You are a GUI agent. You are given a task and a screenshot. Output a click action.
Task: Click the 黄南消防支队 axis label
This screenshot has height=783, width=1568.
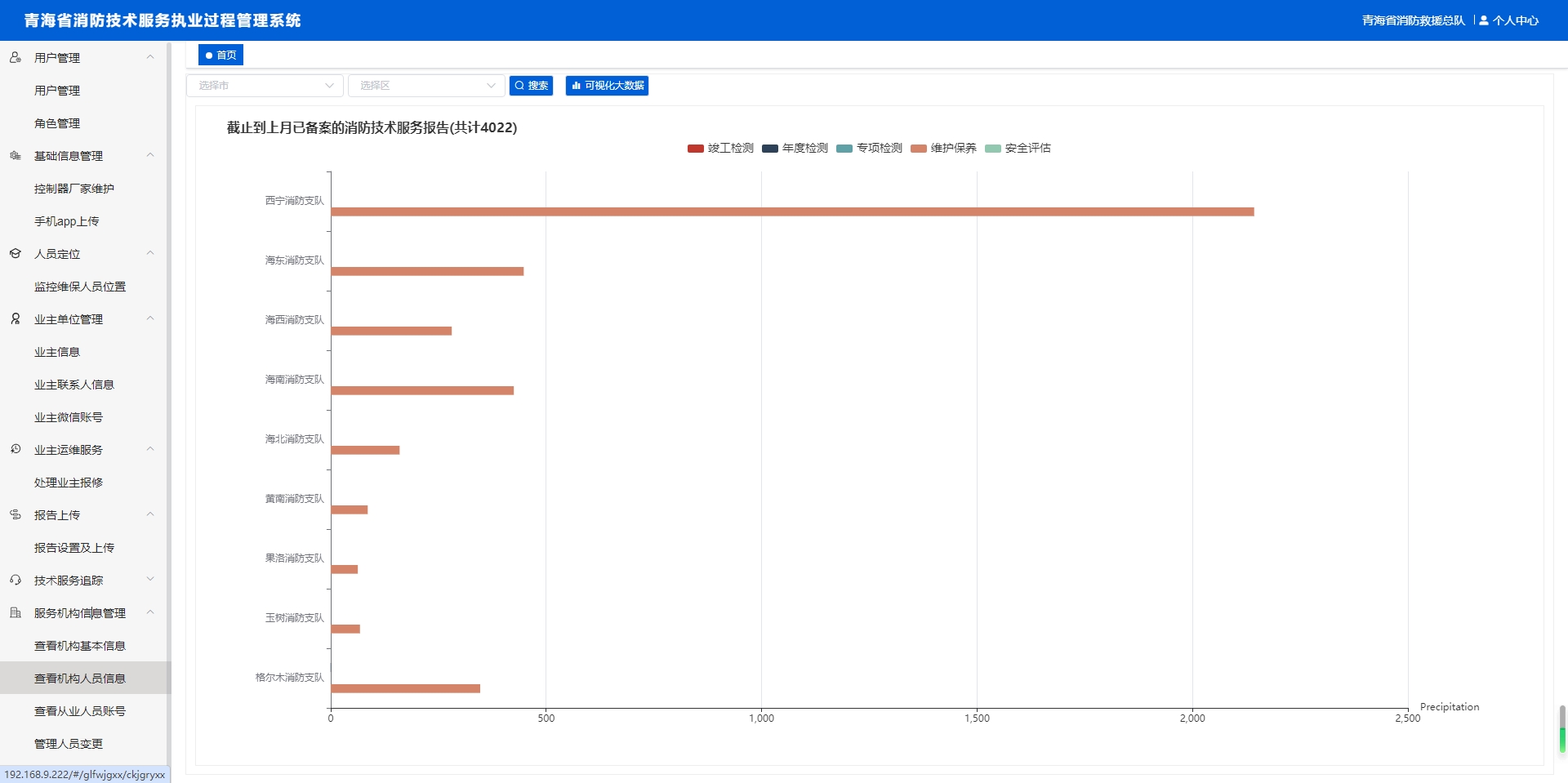coord(294,499)
